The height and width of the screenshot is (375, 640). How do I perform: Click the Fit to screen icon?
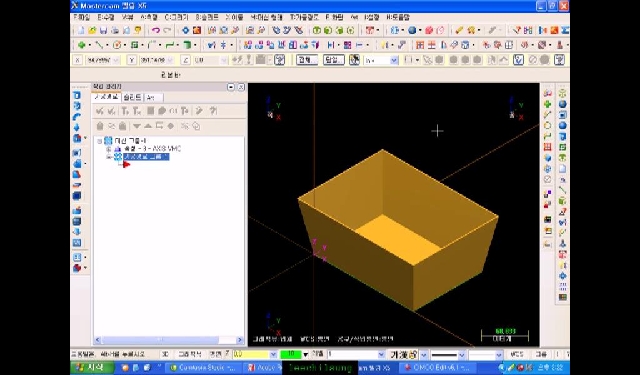185,30
